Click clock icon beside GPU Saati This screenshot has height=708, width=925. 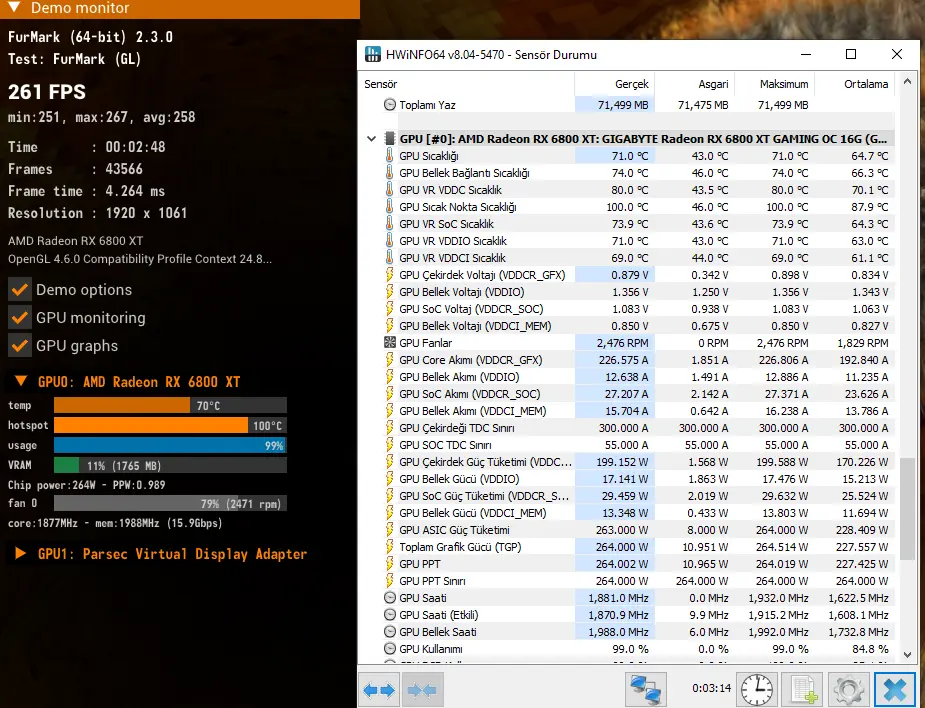pos(389,598)
